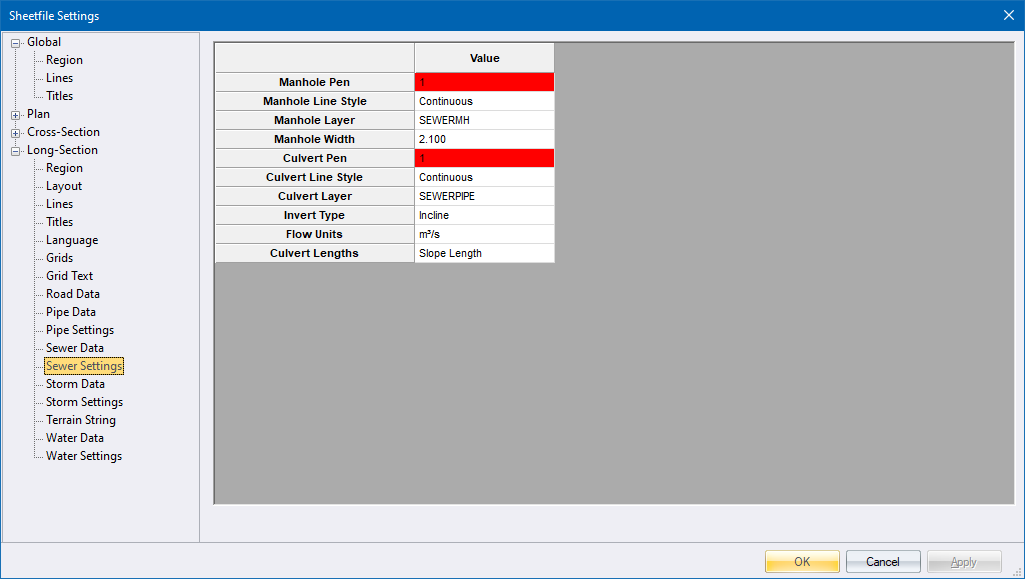Screen dimensions: 1025x579
Task: Select Road Data tree item
Action: click(x=72, y=294)
